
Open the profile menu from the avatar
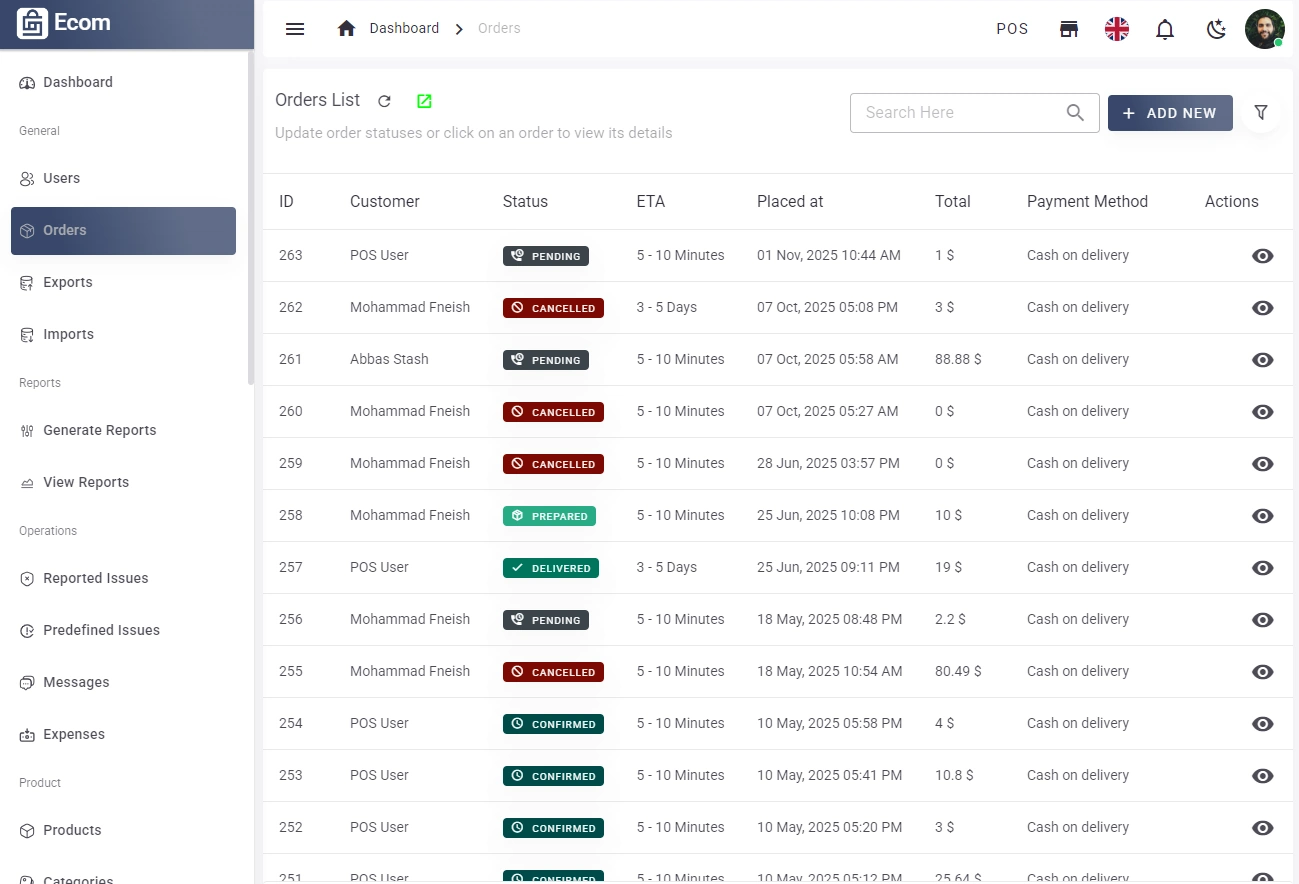tap(1264, 29)
